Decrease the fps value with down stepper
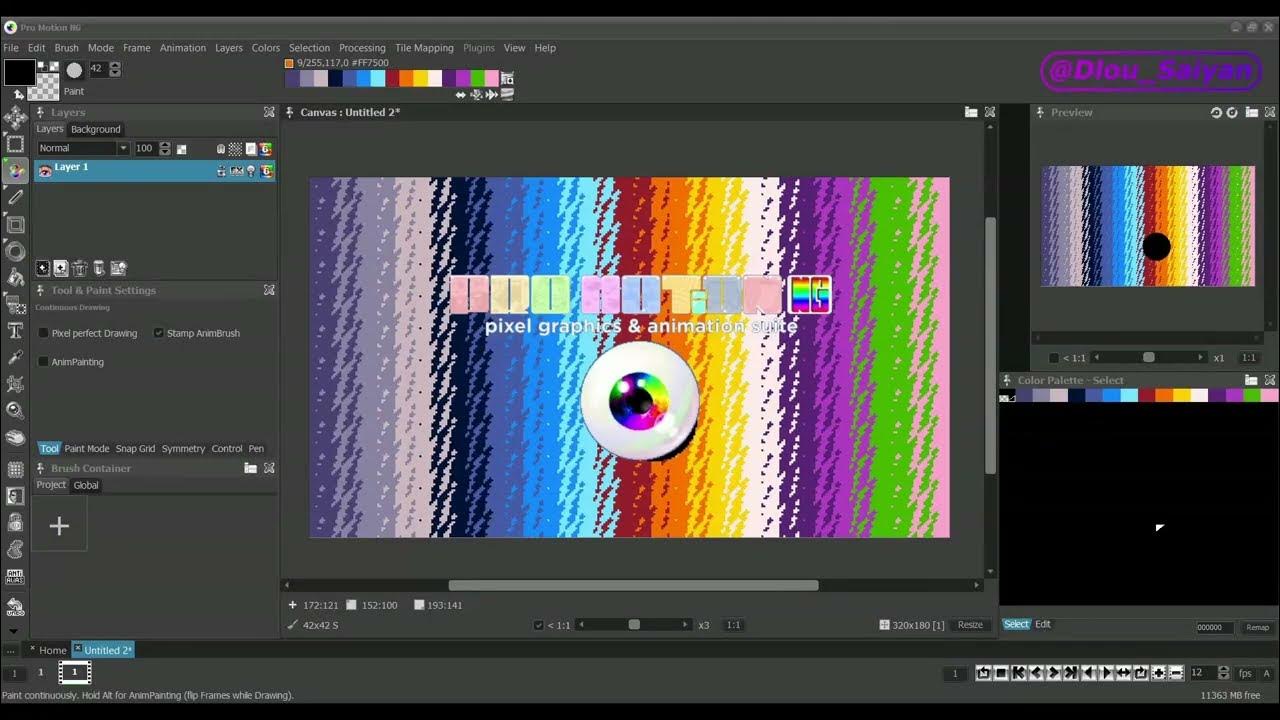Screen dimensions: 1280x720 tap(1223, 677)
